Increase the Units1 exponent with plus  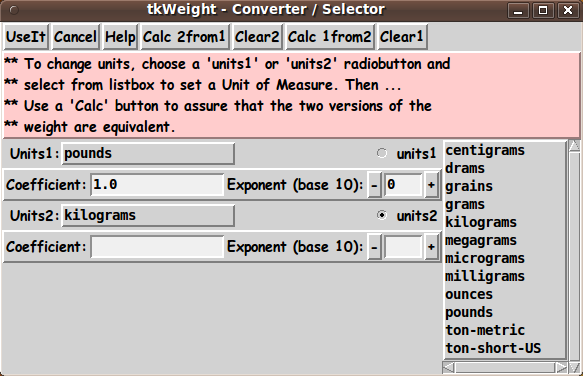[431, 184]
